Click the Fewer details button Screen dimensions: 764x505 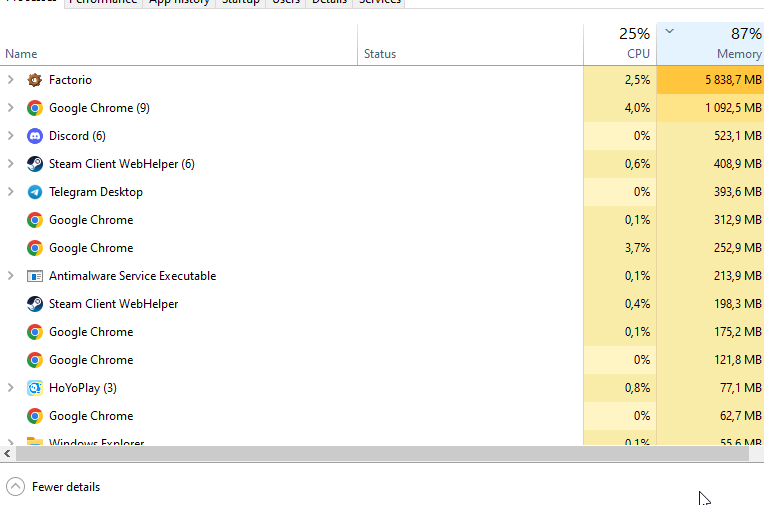53,486
